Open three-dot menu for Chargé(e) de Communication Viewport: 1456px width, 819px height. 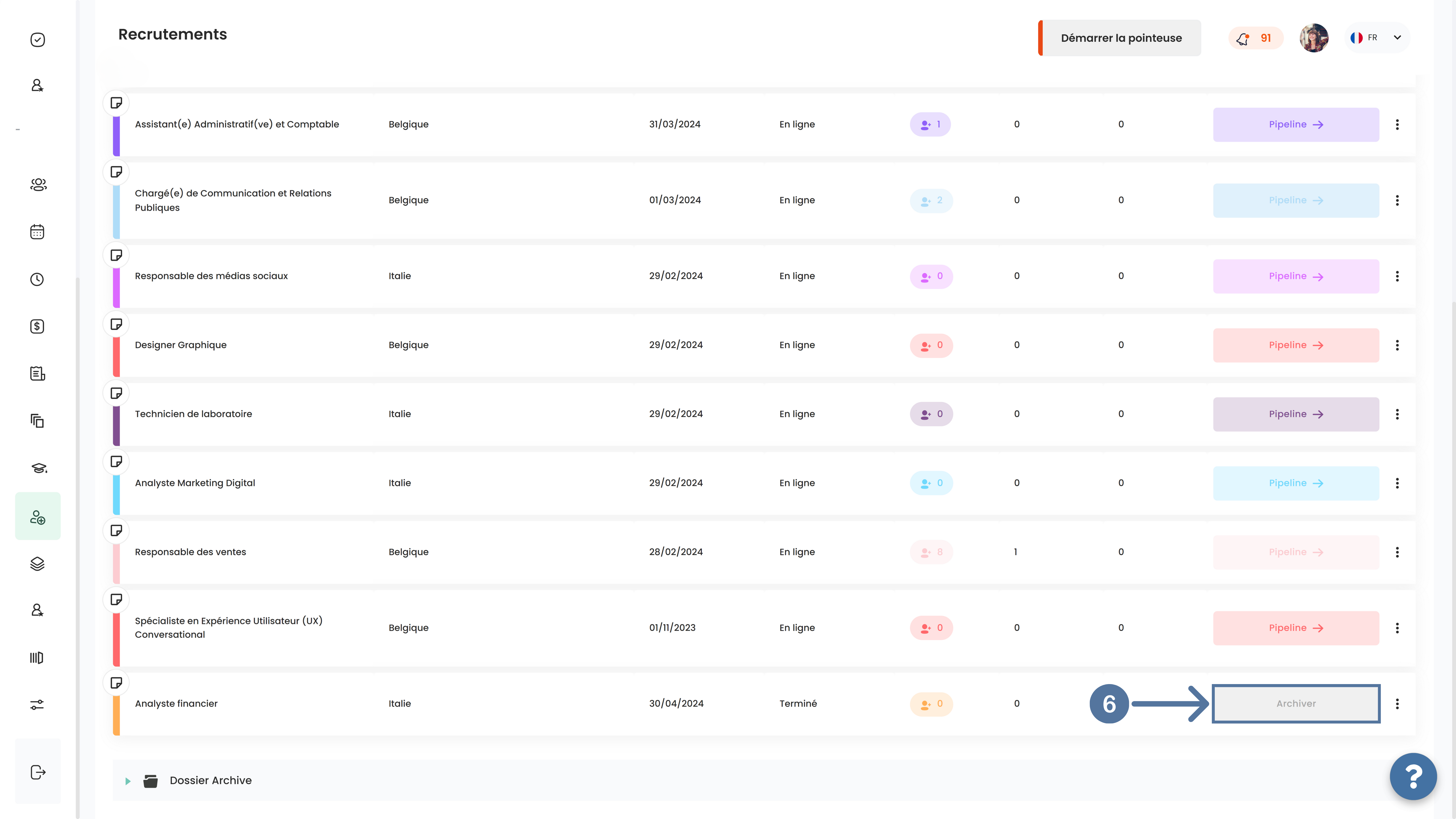click(x=1397, y=200)
